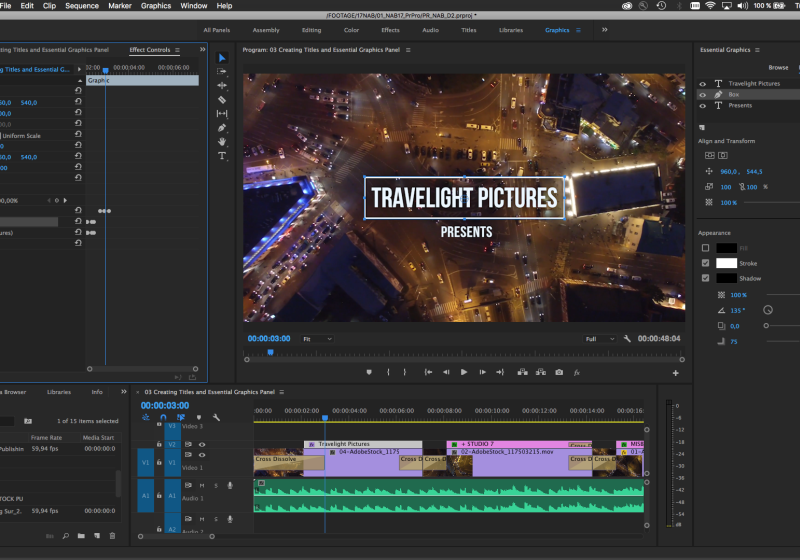Click new bin folder icon
800x560 pixels.
coord(81,536)
